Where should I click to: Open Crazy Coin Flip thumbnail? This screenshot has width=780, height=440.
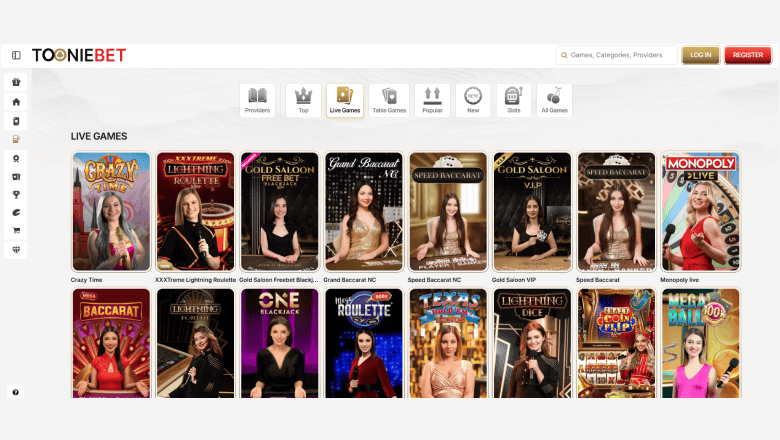616,343
